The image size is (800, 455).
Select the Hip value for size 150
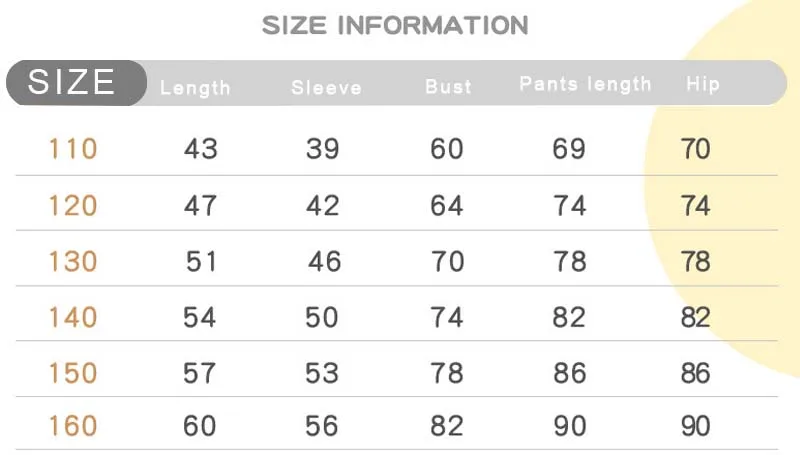click(x=695, y=373)
